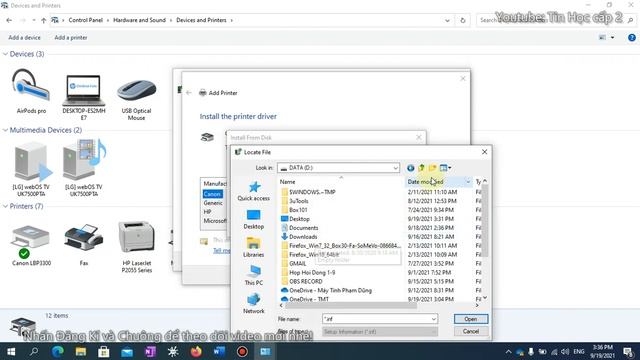This screenshot has height=360, width=640.
Task: Select This PC in the places bar
Action: tap(253, 276)
